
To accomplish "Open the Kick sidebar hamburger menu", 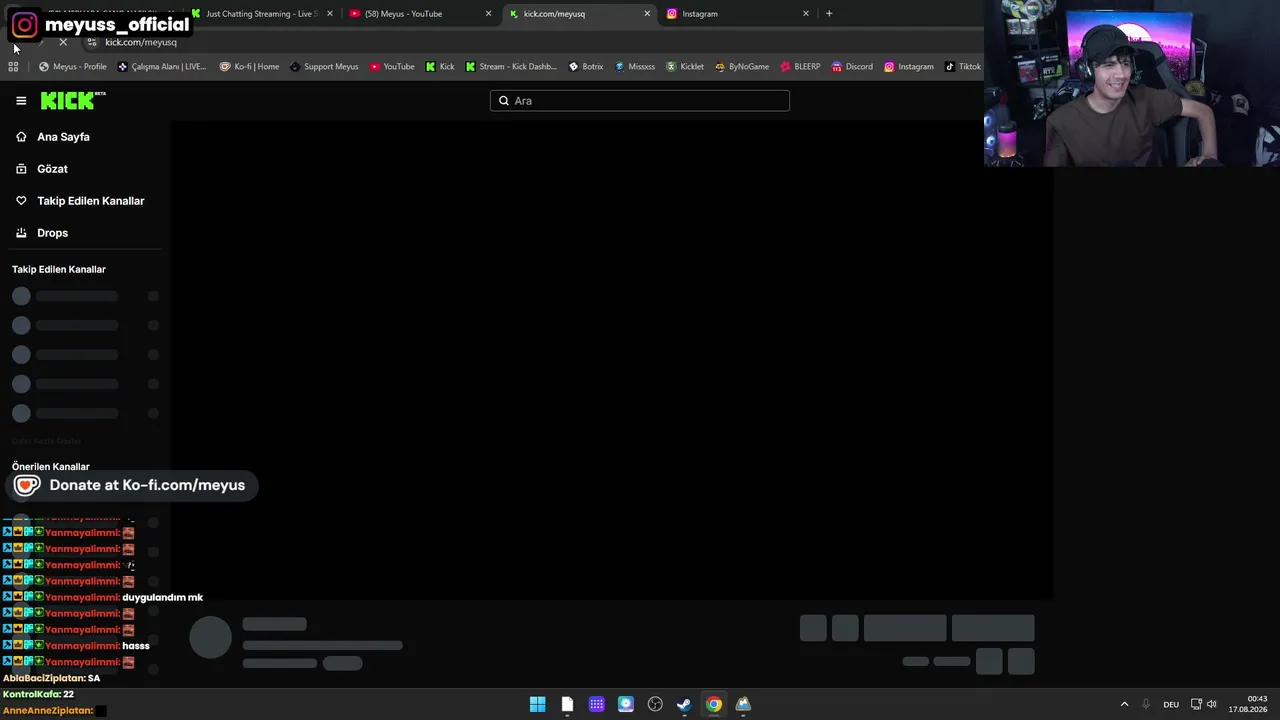I will pos(21,101).
